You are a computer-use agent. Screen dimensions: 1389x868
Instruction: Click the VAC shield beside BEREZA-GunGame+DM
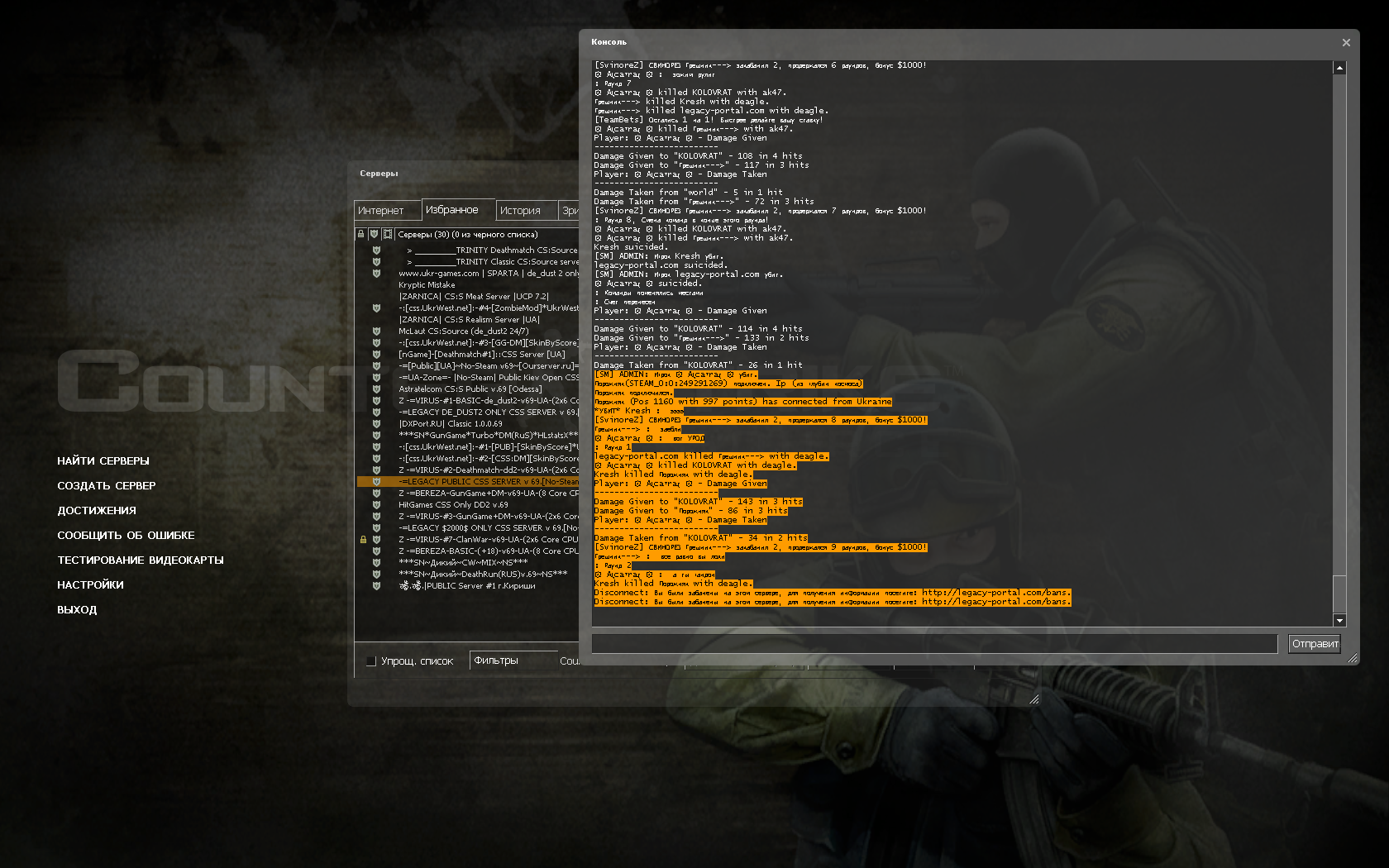376,494
